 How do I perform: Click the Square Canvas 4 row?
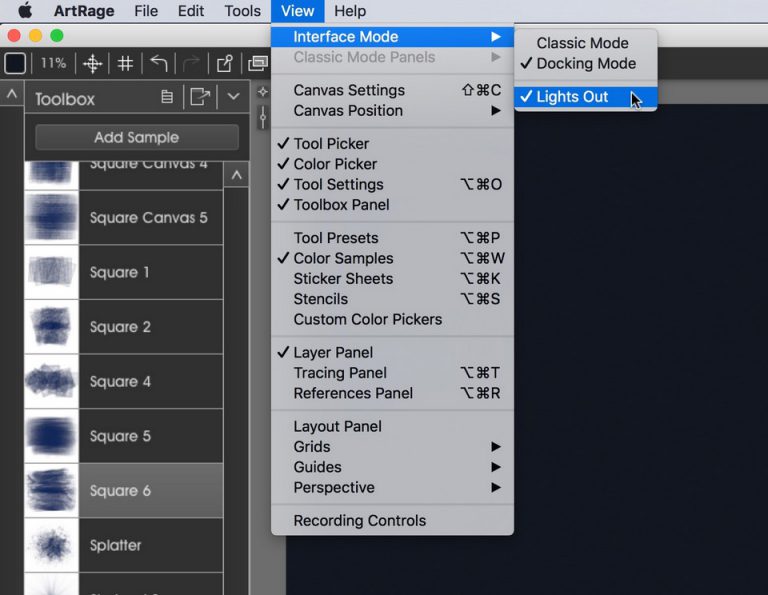click(123, 175)
